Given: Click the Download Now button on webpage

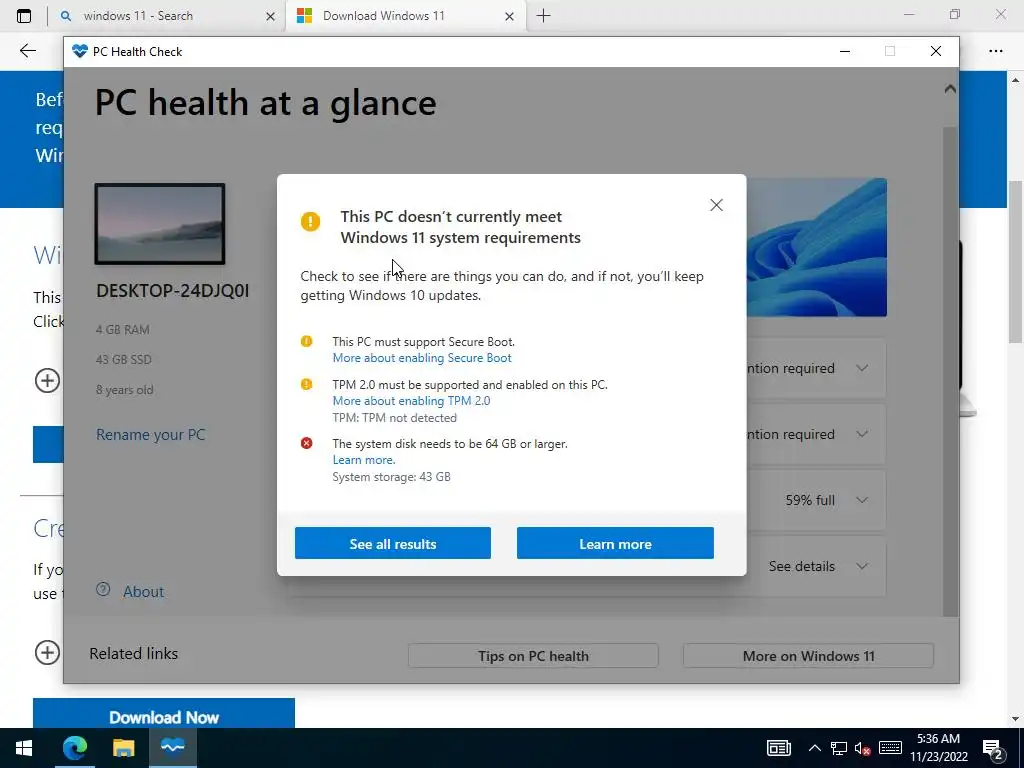Looking at the screenshot, I should point(164,714).
